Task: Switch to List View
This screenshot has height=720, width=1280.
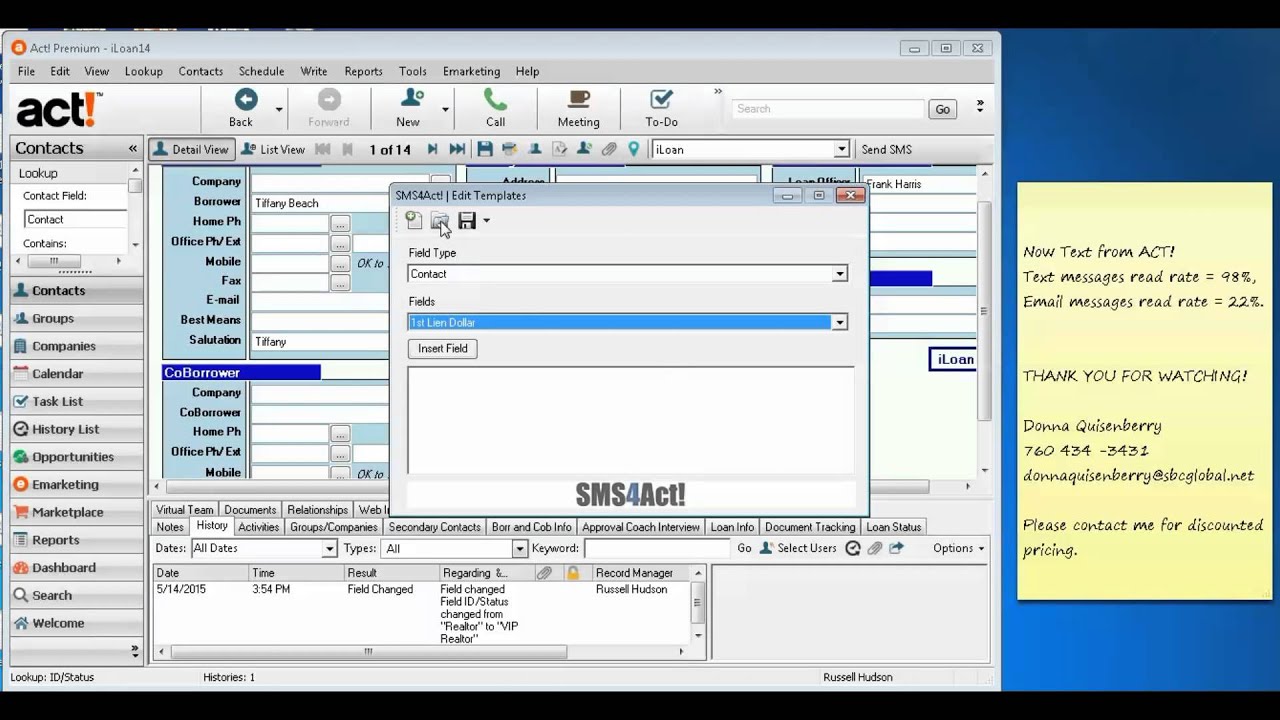Action: point(273,149)
